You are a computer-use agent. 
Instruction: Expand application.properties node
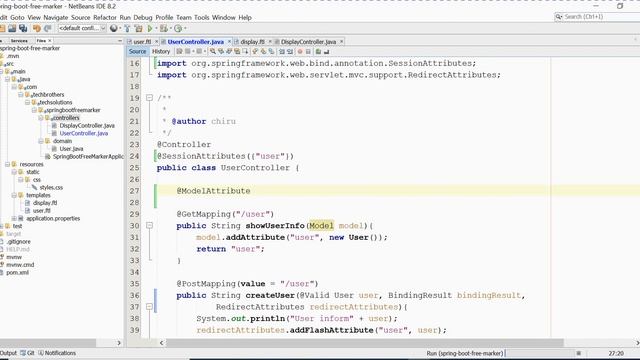tap(14, 219)
